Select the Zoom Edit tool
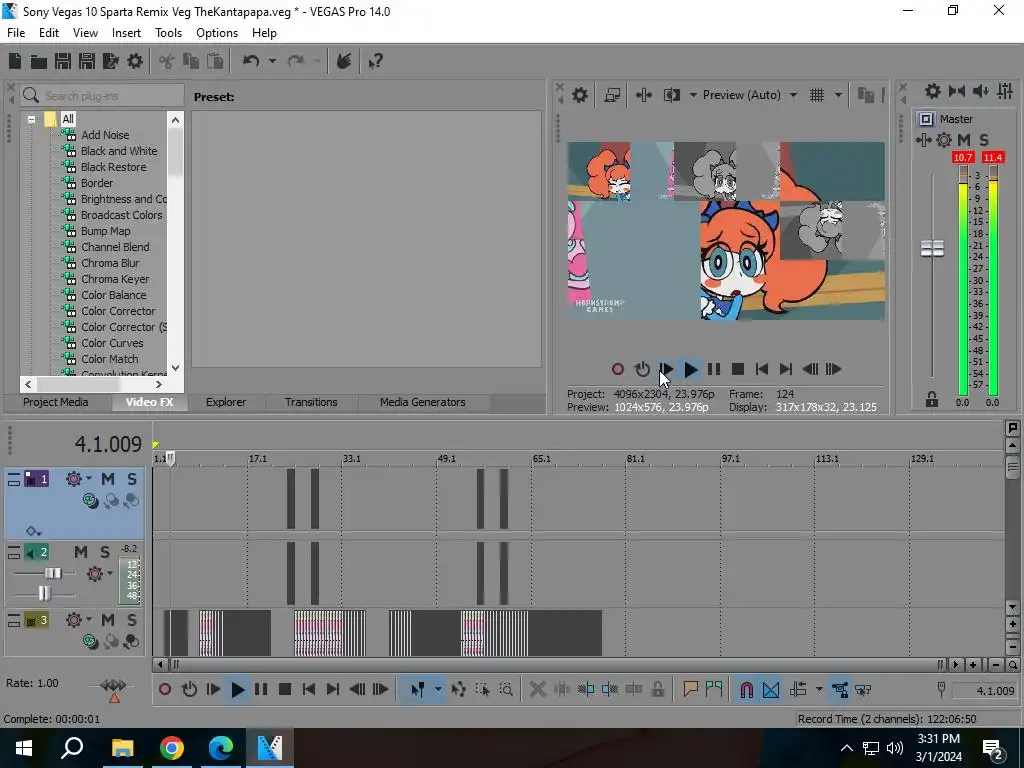The image size is (1024, 768). tap(506, 690)
